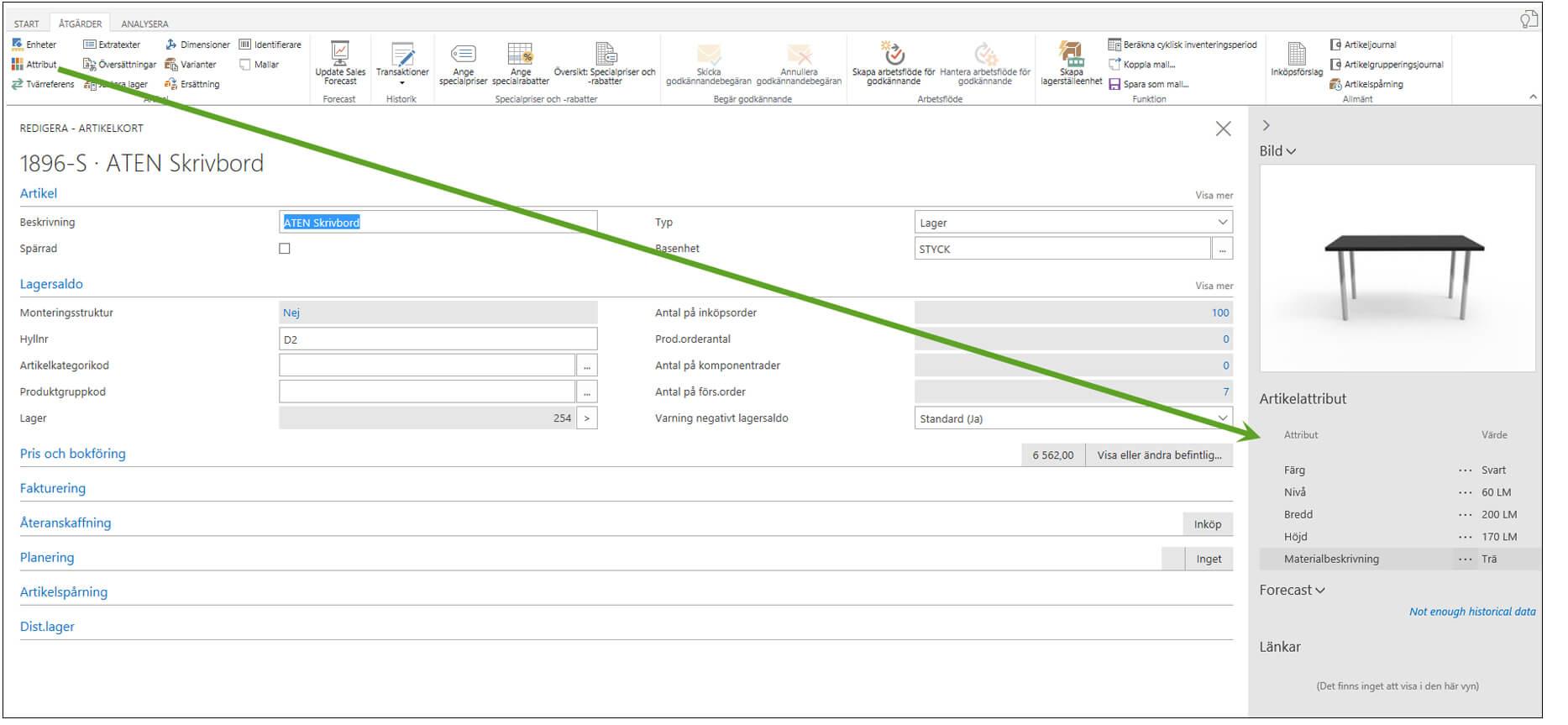
Task: Expand the Bild panel chevron
Action: click(x=1291, y=152)
